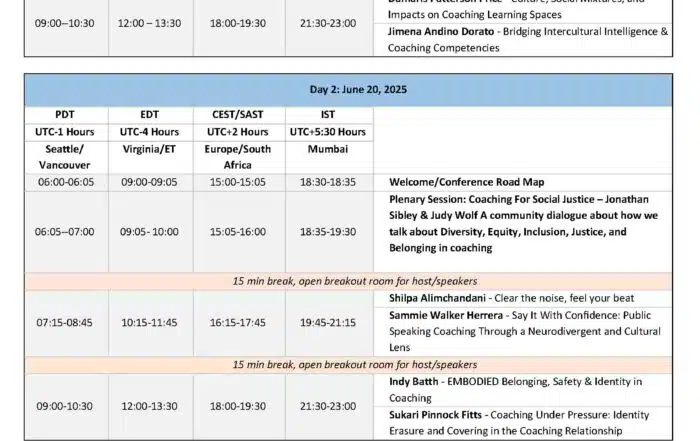The width and height of the screenshot is (700, 441).
Task: Select the Europe/South Africa cell
Action: pos(239,157)
